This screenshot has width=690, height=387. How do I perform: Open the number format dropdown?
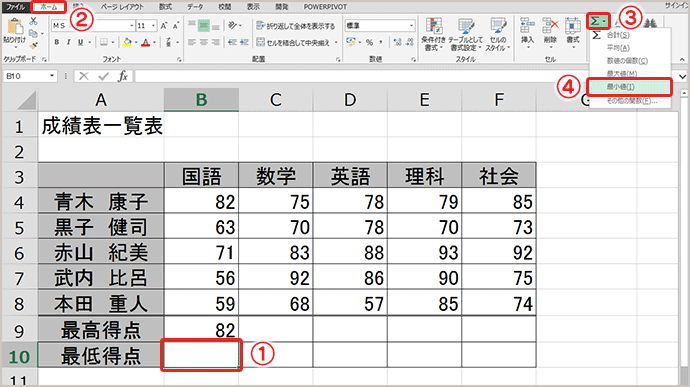411,26
